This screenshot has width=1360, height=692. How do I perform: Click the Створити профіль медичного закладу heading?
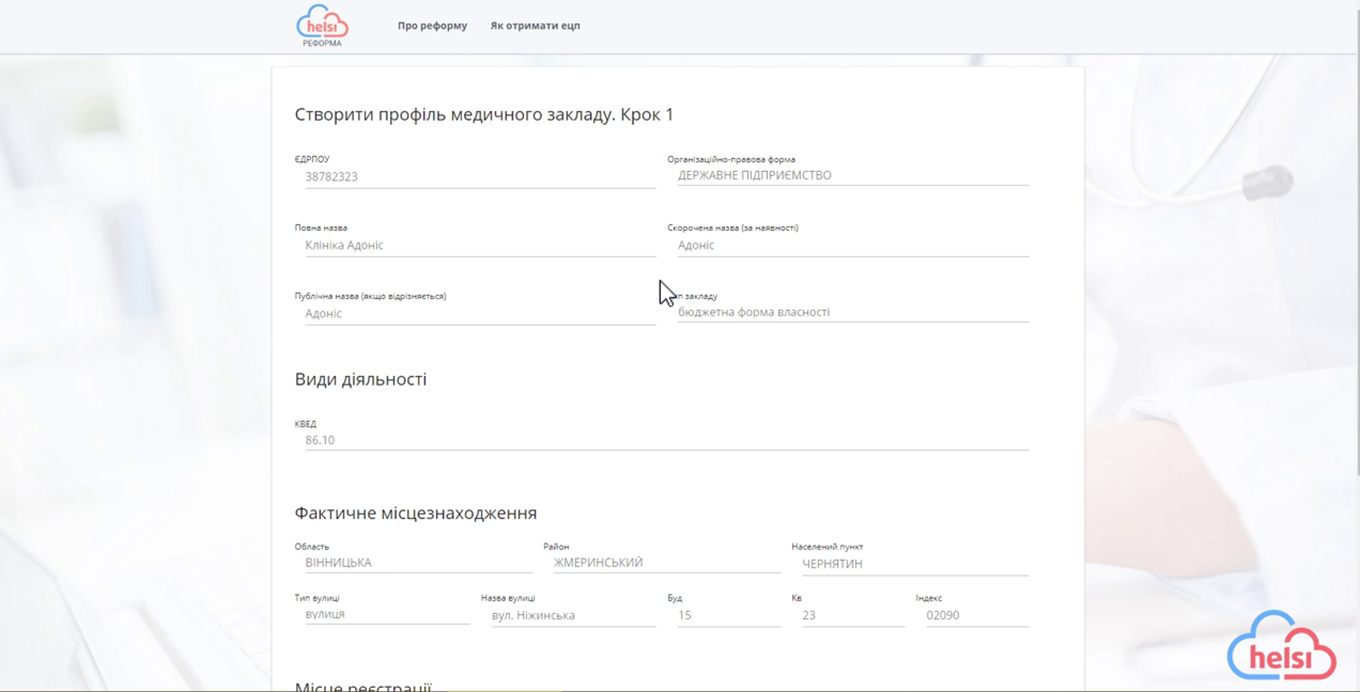[x=484, y=115]
